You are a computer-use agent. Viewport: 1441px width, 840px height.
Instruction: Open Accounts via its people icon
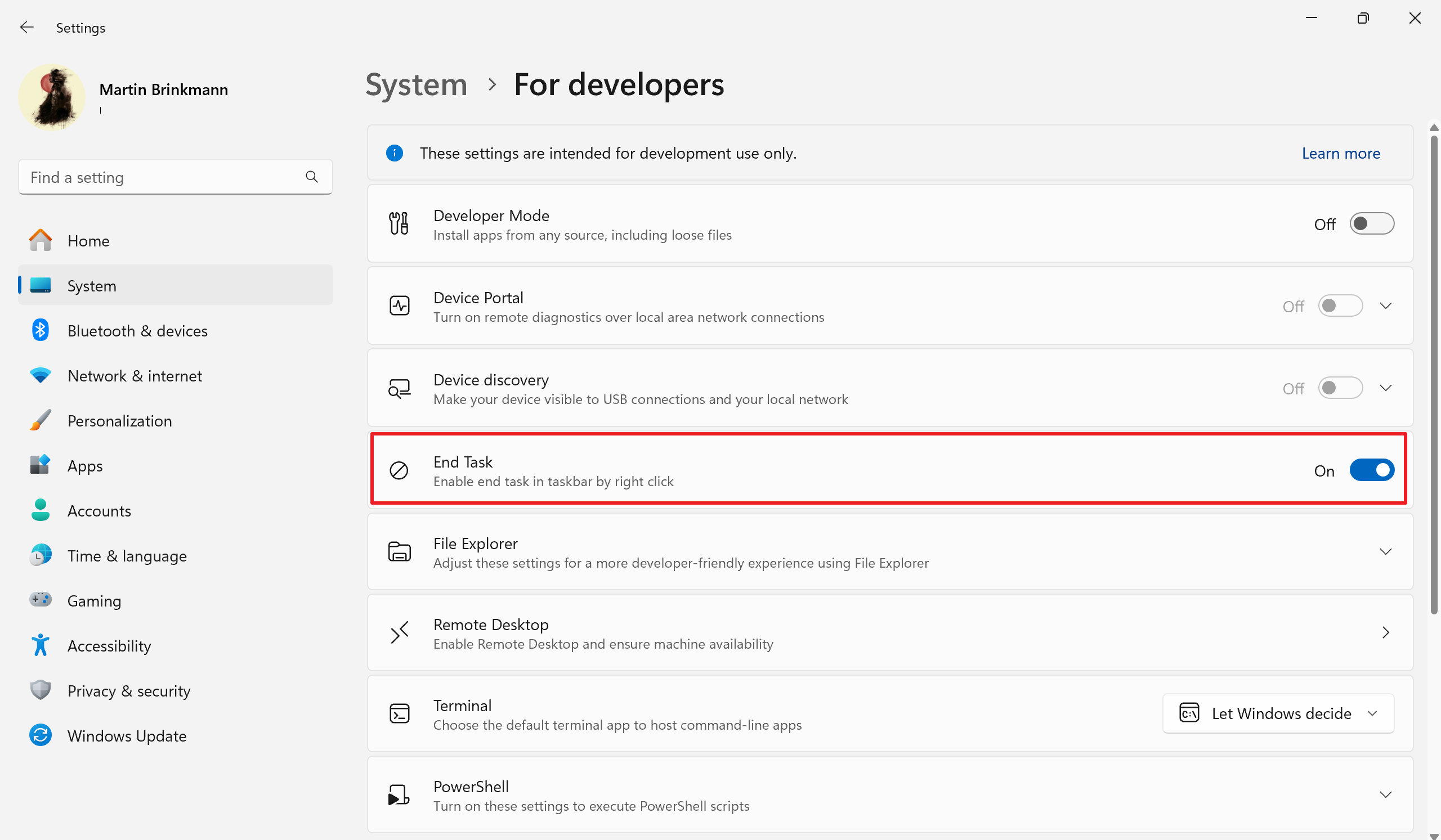pyautogui.click(x=40, y=510)
